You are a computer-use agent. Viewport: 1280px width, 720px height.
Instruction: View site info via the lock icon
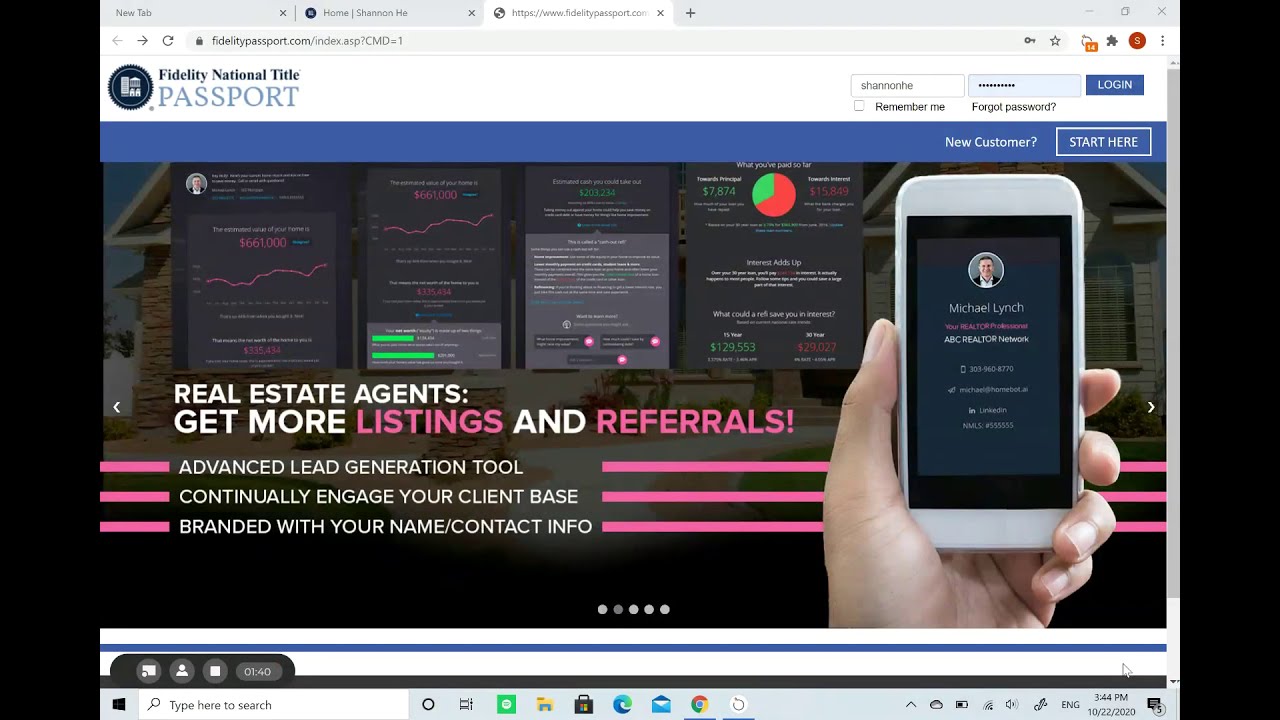(199, 41)
